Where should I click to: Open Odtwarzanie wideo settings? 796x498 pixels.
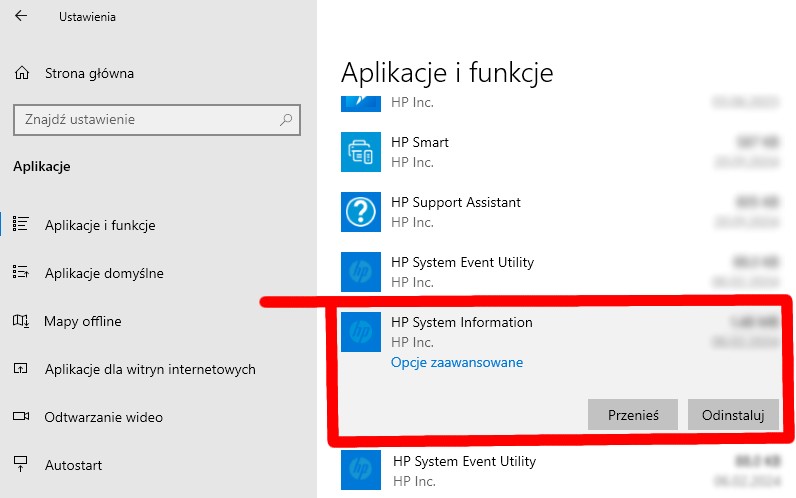[104, 417]
